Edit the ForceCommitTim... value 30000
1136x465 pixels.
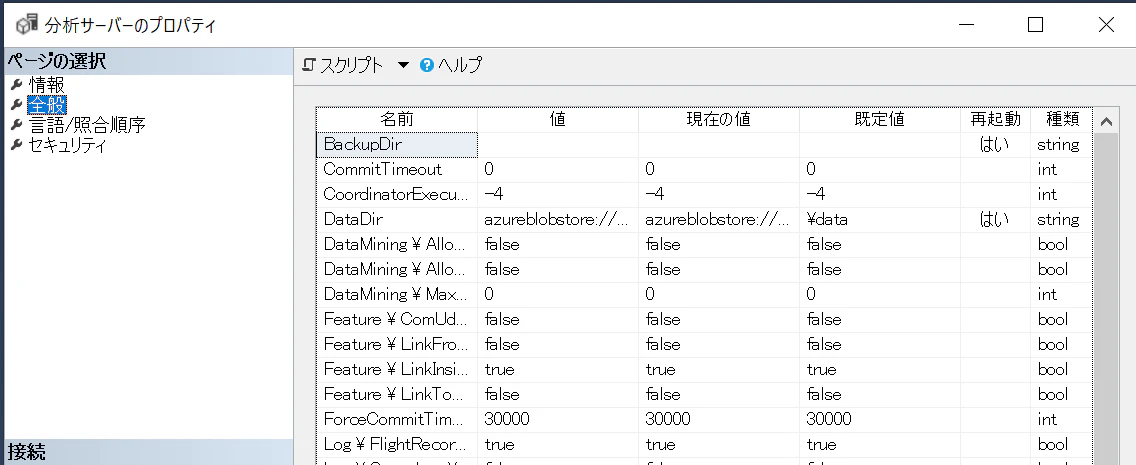pos(558,419)
